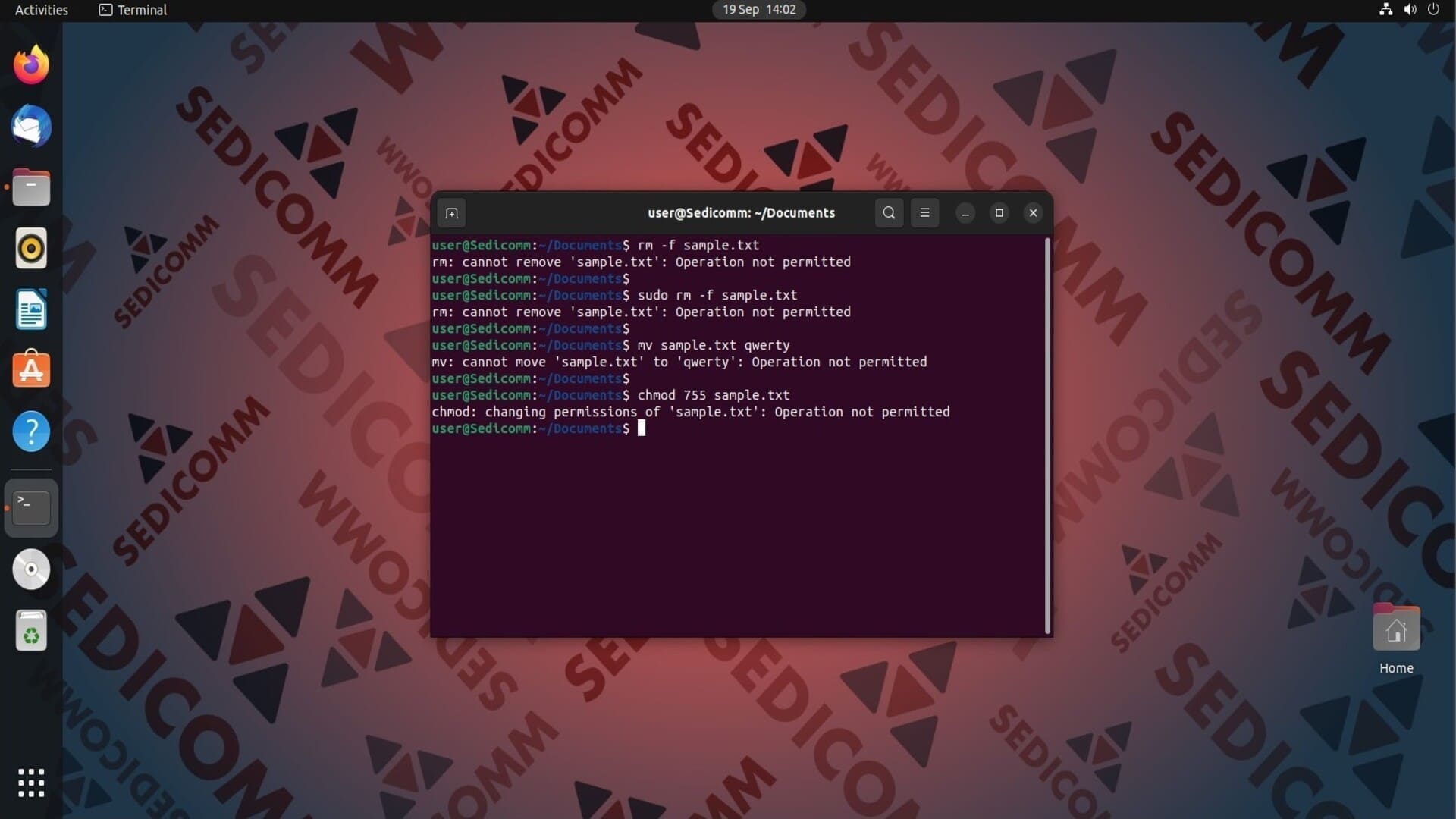Minimize the terminal window
Viewport: 1456px width, 819px height.
point(965,213)
